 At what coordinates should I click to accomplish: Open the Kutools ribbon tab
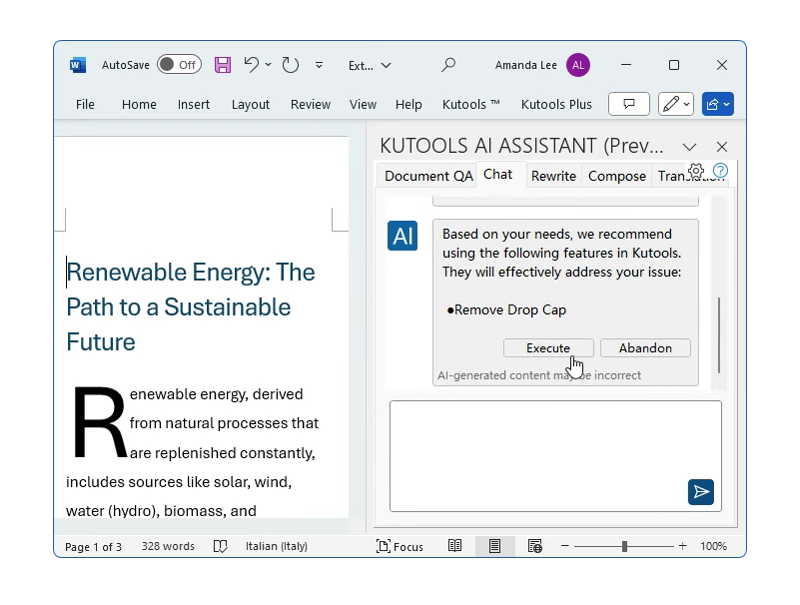[470, 104]
